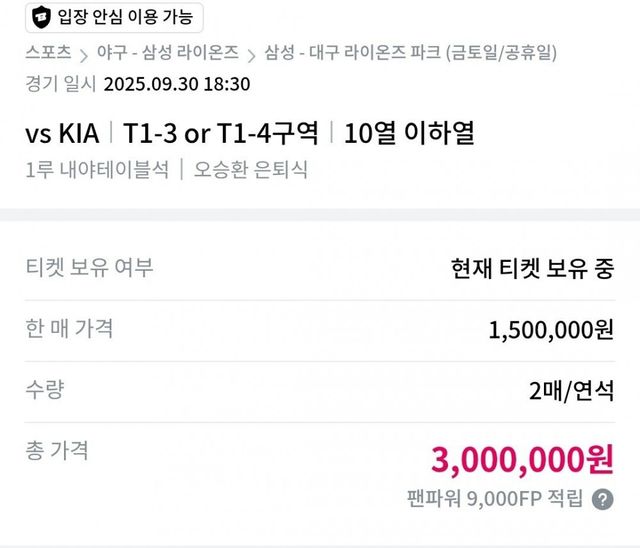Go to 야구 - 삼성 라이온즈 breadcrumb
This screenshot has width=640, height=548.
[x=168, y=53]
